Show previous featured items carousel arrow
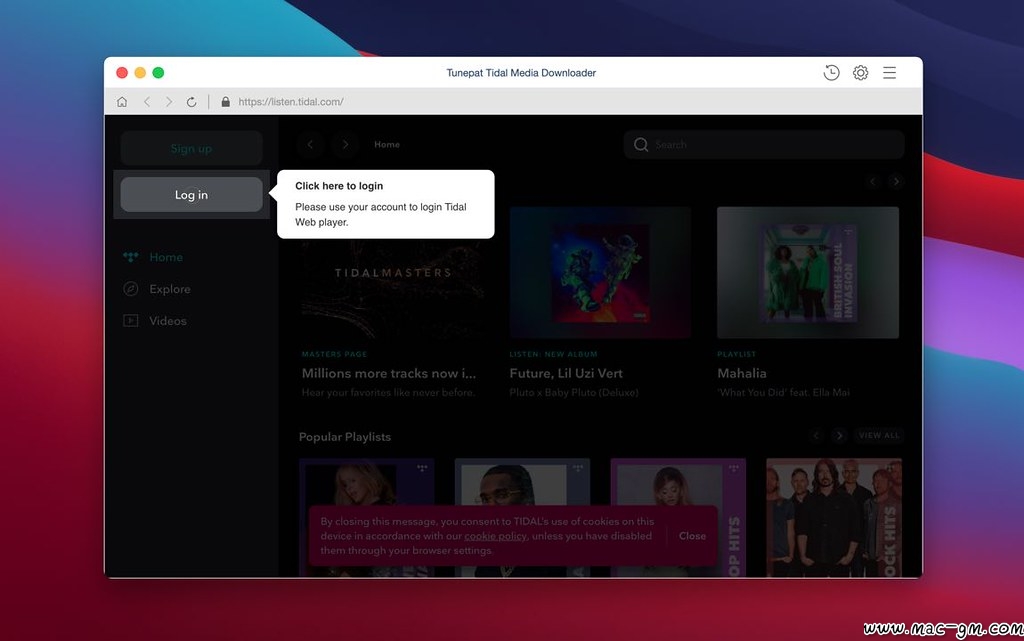 (x=873, y=181)
